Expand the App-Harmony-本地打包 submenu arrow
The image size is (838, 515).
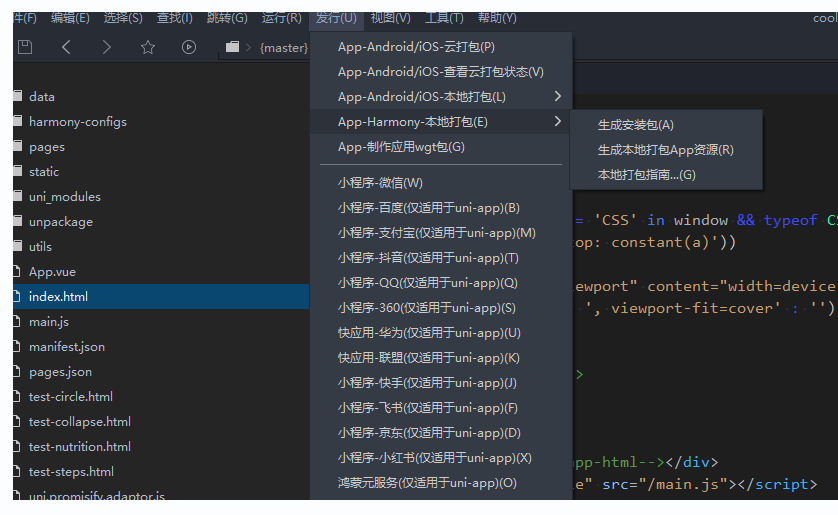click(557, 122)
